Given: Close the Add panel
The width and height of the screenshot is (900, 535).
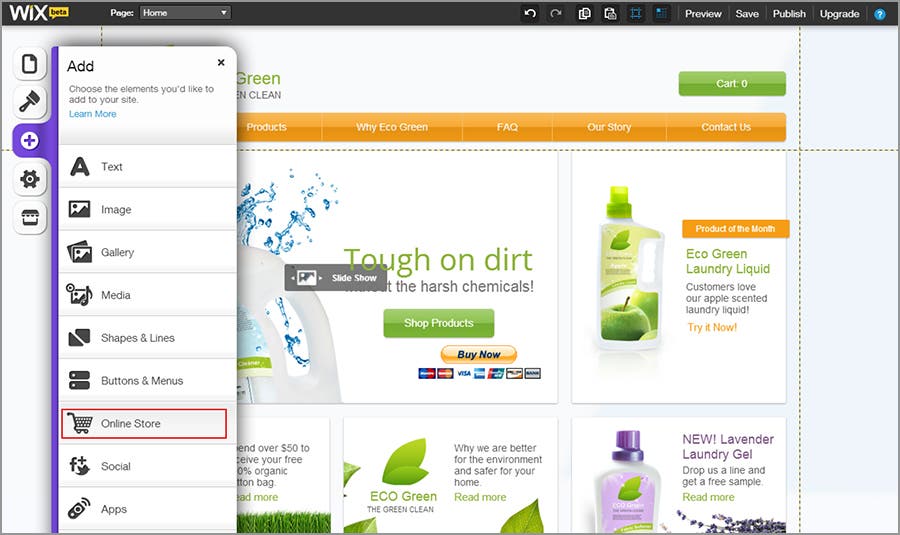Looking at the screenshot, I should (221, 62).
